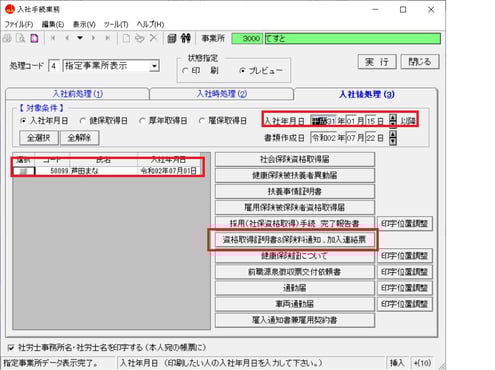The image size is (495, 370).
Task: Open the record navigation dropdown arrow
Action: pos(80,38)
